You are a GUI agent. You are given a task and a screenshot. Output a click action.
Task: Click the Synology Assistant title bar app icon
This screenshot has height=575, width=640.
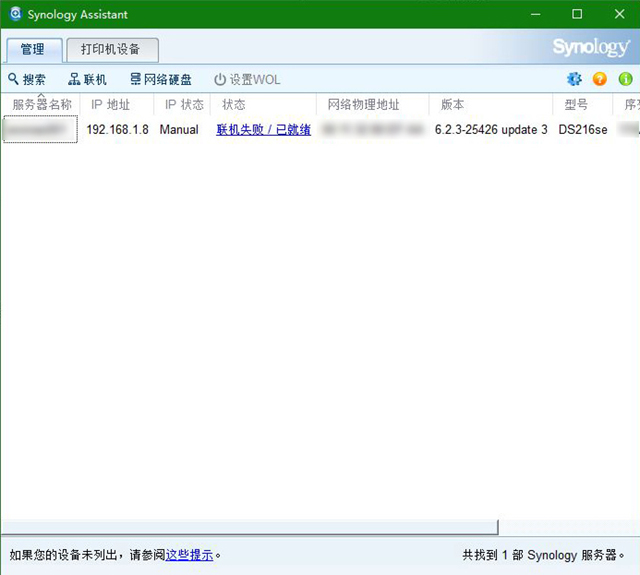tap(15, 14)
